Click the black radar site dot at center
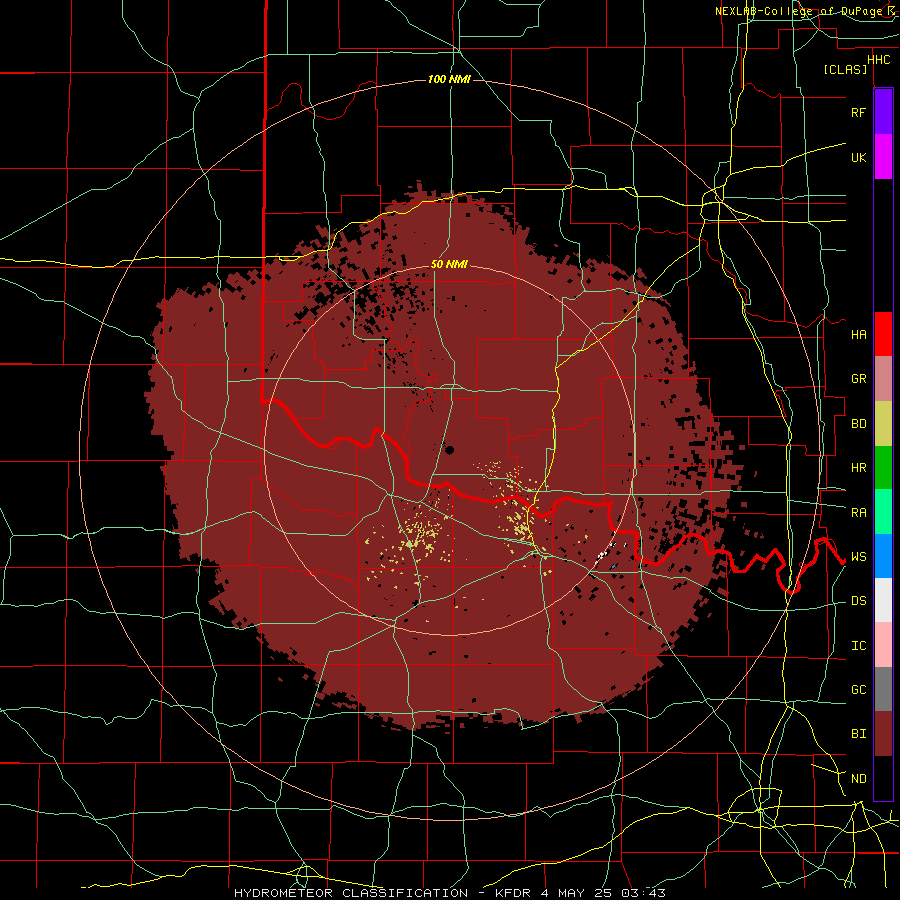900x900 pixels. coord(449,450)
